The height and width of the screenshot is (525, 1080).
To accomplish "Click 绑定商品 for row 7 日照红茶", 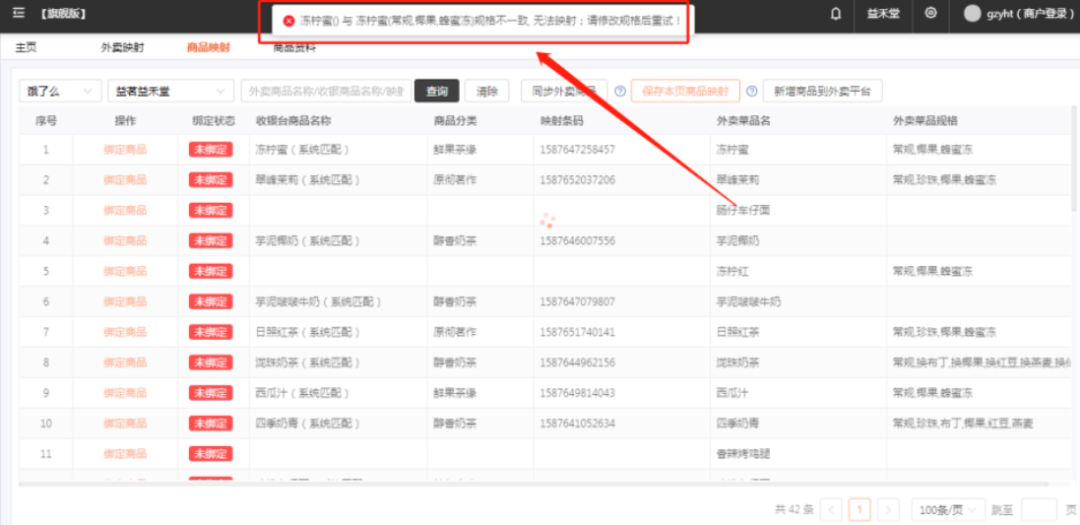I will click(x=125, y=331).
